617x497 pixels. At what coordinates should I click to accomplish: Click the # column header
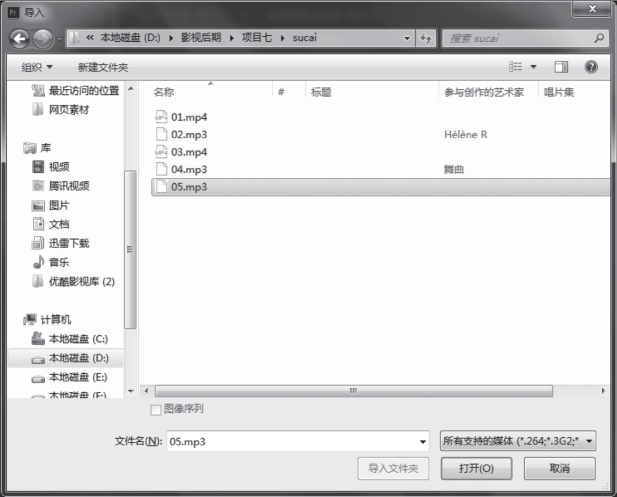289,92
